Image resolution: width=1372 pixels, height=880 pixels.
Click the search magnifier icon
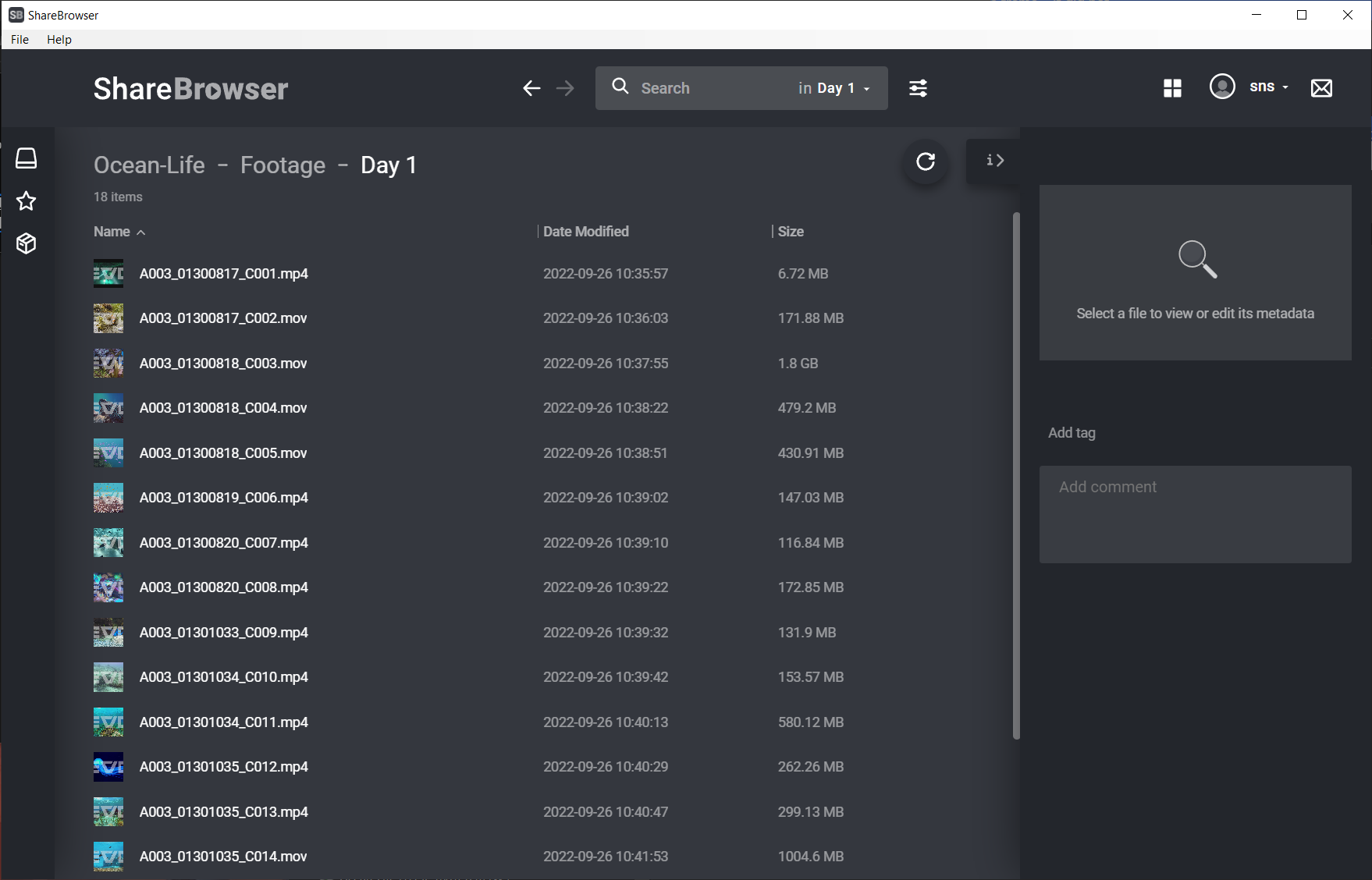(x=620, y=87)
